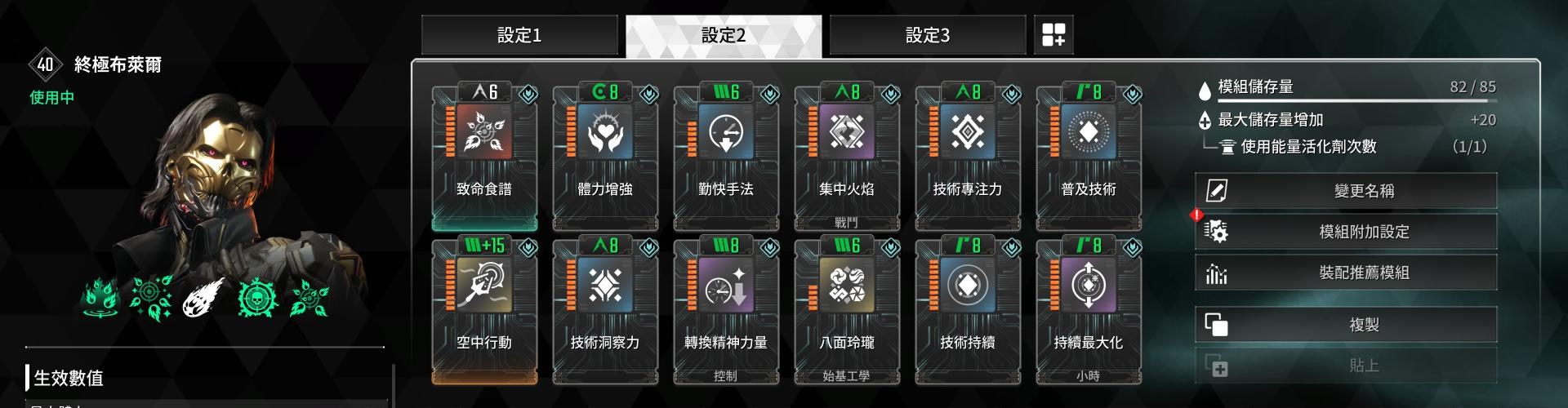This screenshot has width=1568, height=408.
Task: Click the 複製 copy button
Action: 1346,325
